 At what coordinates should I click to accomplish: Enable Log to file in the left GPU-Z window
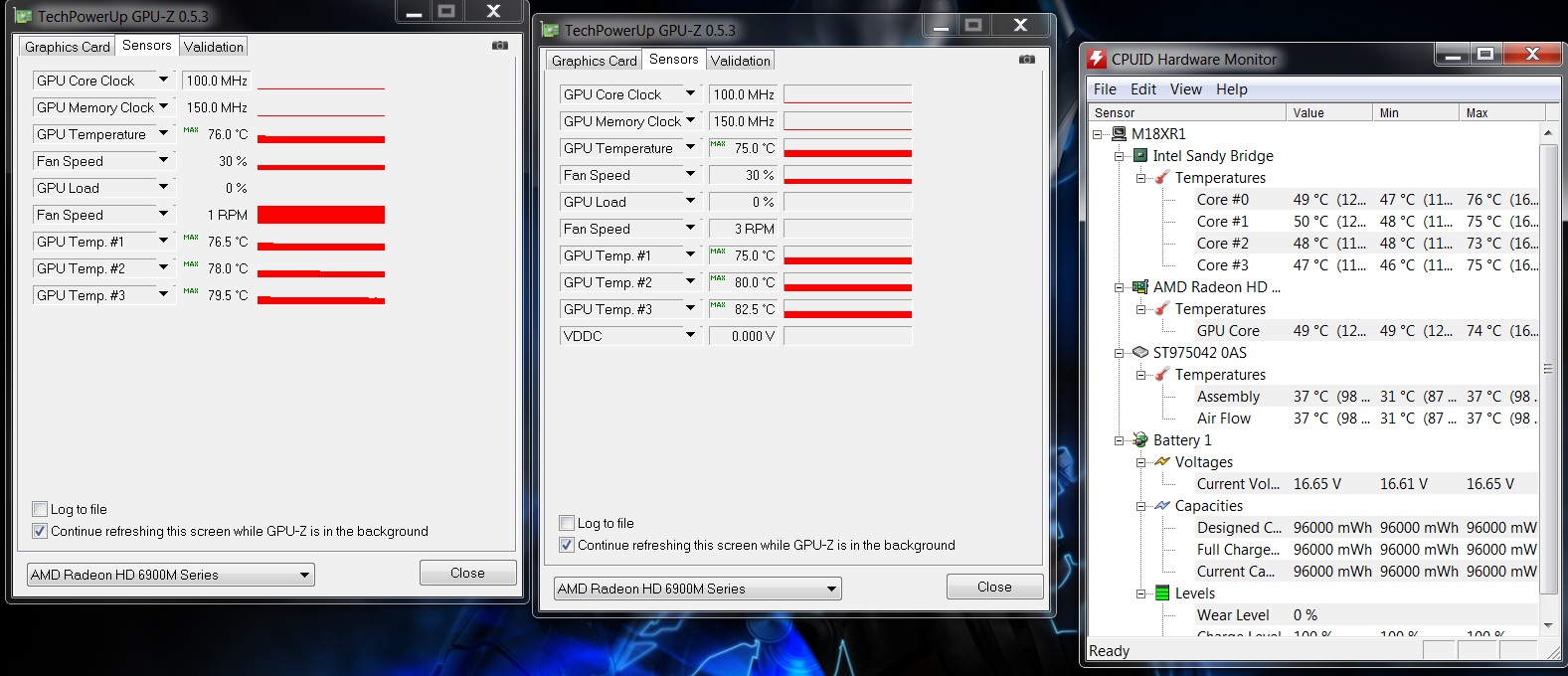tap(40, 509)
